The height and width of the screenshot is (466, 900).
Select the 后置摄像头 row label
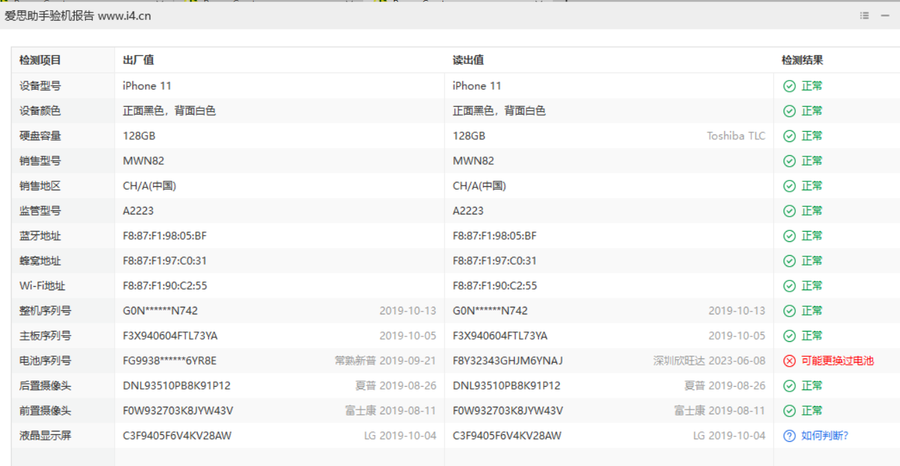point(45,386)
